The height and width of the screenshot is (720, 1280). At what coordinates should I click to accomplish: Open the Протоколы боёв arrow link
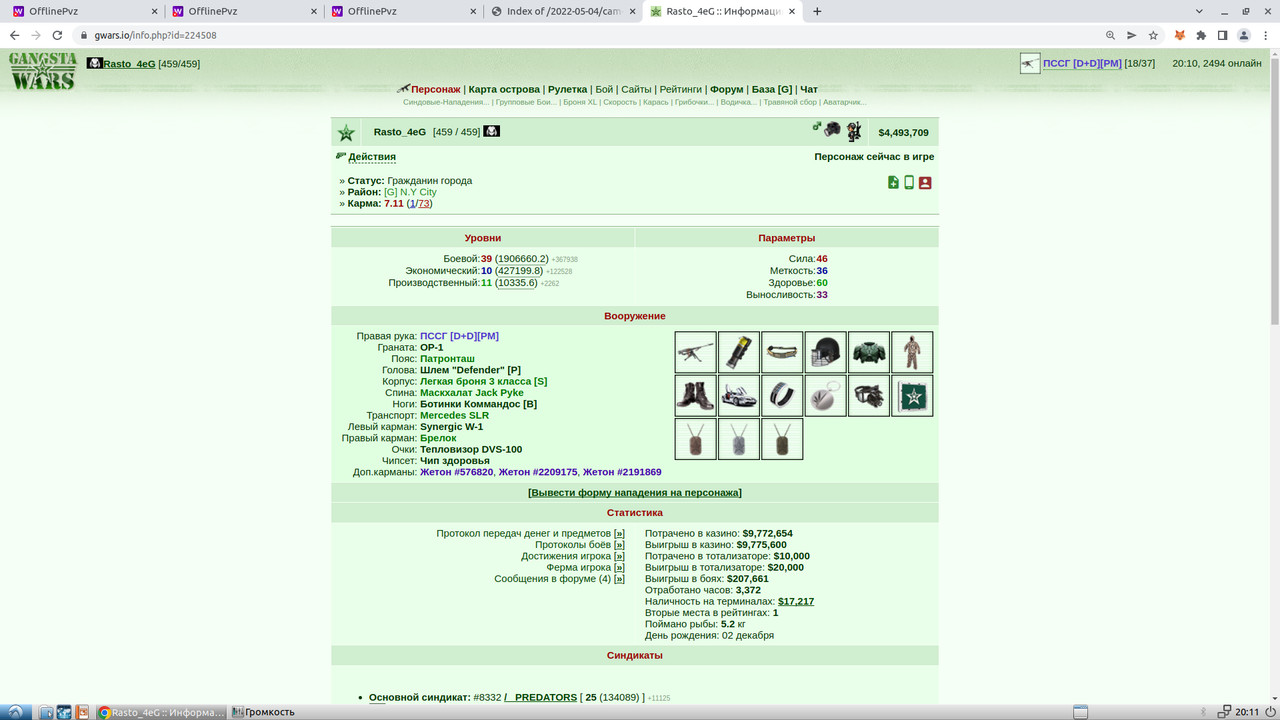tap(619, 545)
